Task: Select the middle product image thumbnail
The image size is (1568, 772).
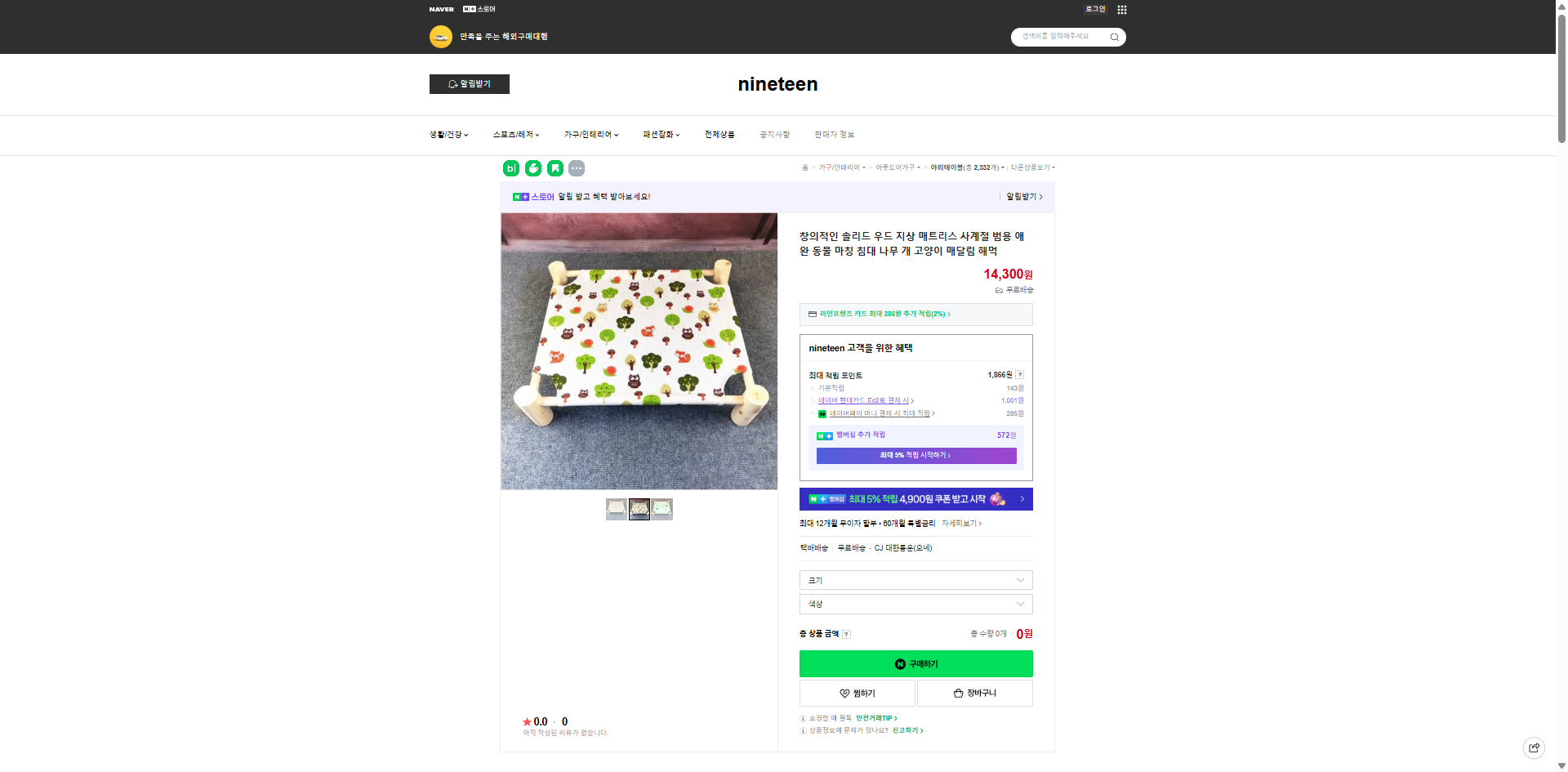Action: [639, 509]
